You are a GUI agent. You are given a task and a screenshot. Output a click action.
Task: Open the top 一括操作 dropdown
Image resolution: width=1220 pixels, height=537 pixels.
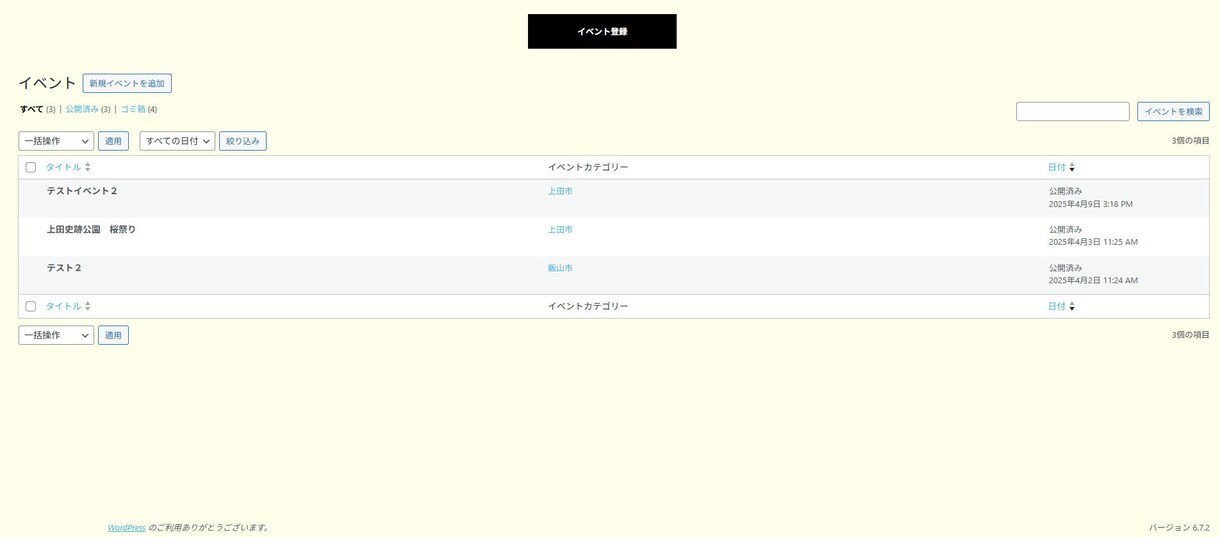56,141
